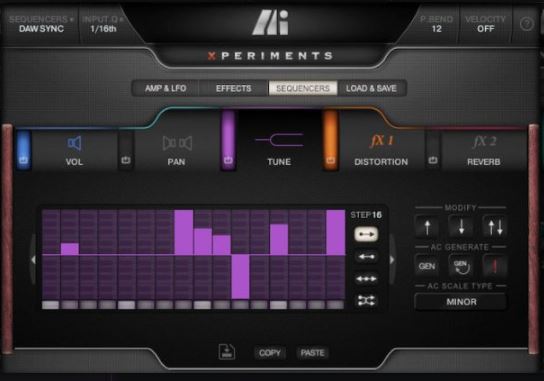
Task: Toggle the PAN sequencer power switch
Action: pyautogui.click(x=126, y=150)
